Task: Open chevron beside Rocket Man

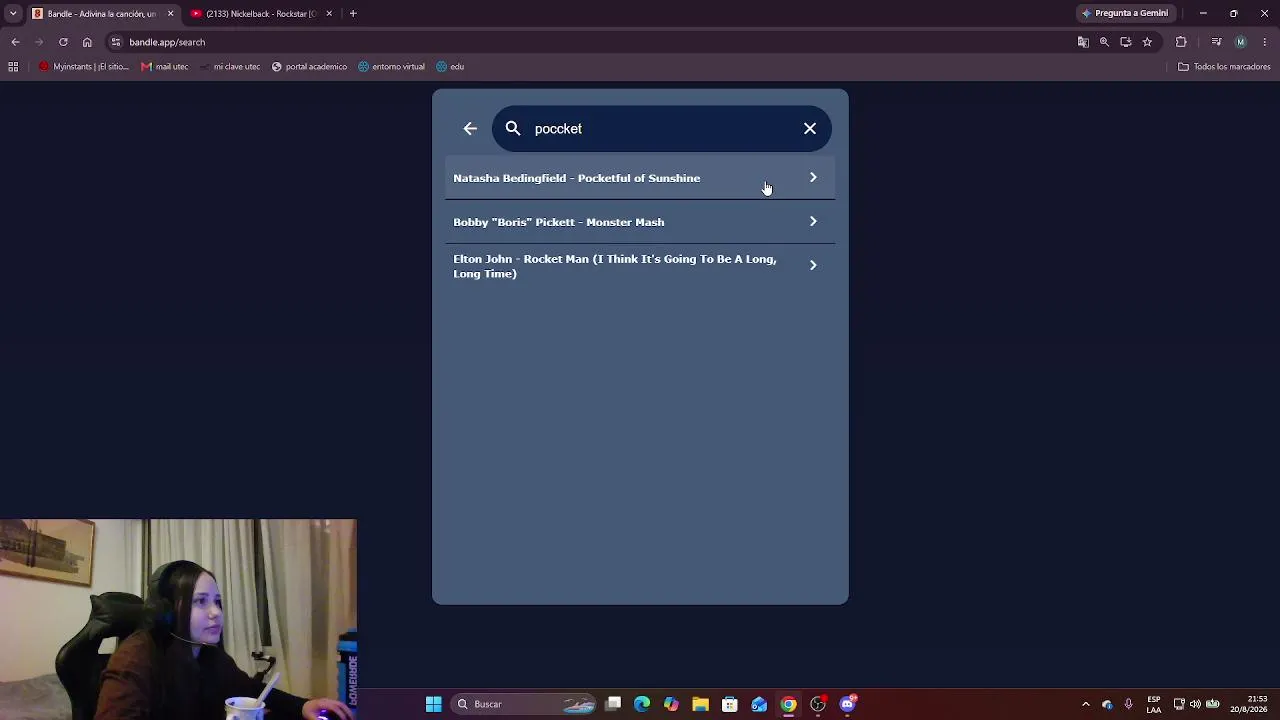Action: coord(813,266)
